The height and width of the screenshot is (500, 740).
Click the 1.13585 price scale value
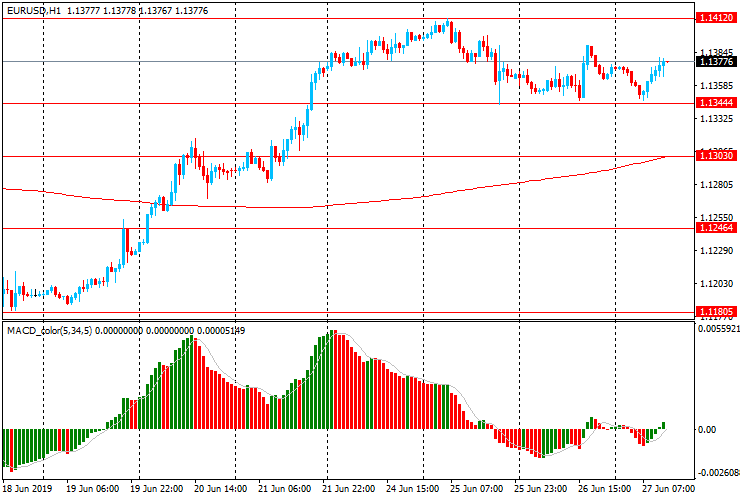click(717, 85)
